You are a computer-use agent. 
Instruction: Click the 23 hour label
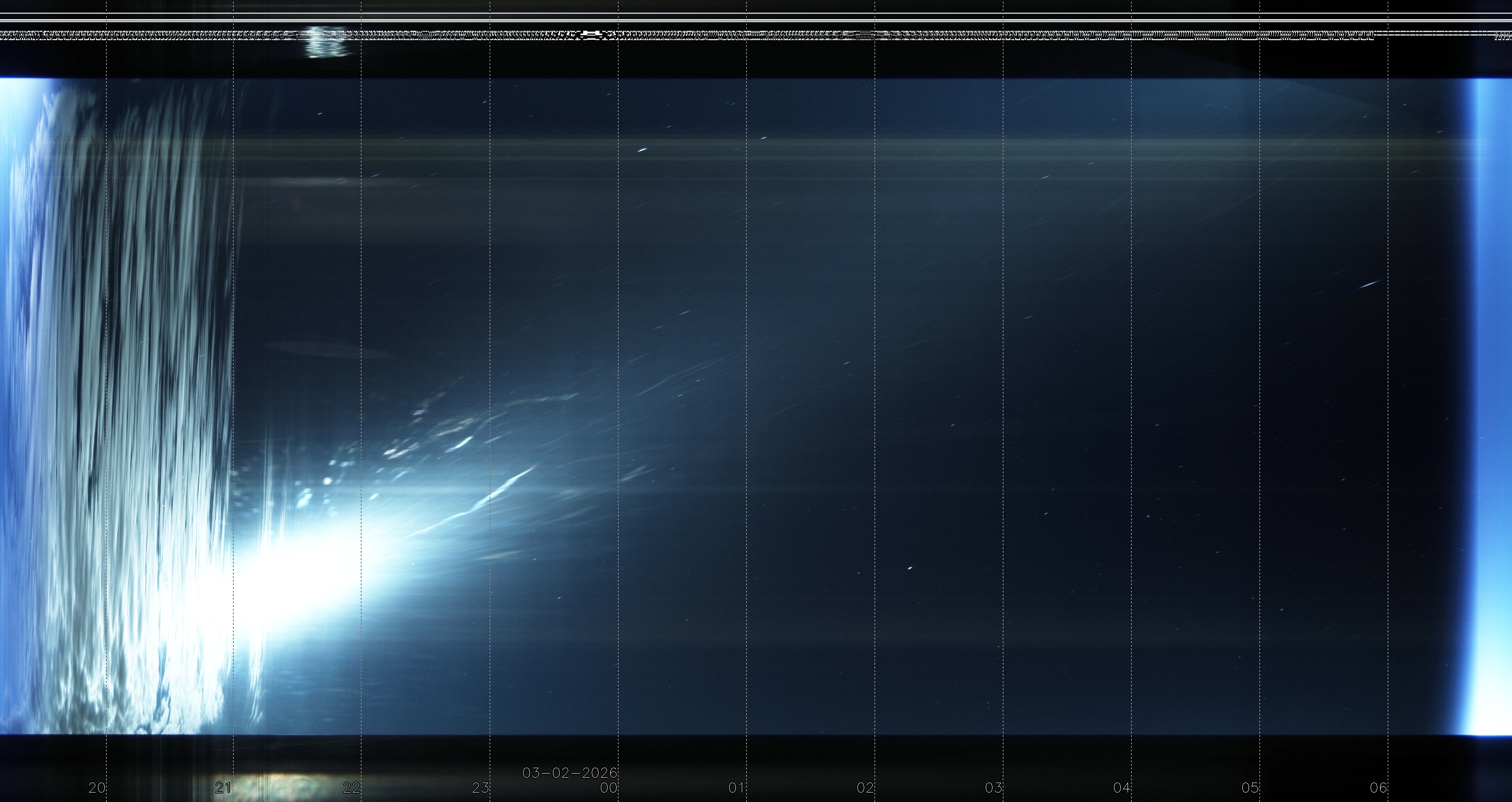click(x=480, y=788)
